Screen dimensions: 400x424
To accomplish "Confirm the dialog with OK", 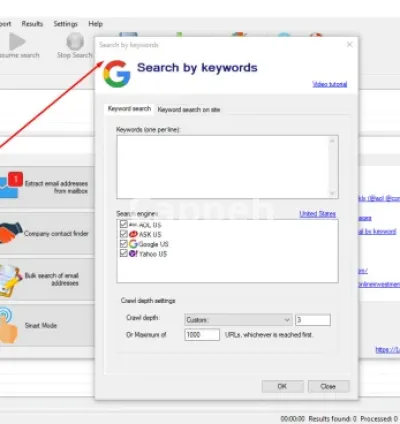I will click(x=283, y=386).
